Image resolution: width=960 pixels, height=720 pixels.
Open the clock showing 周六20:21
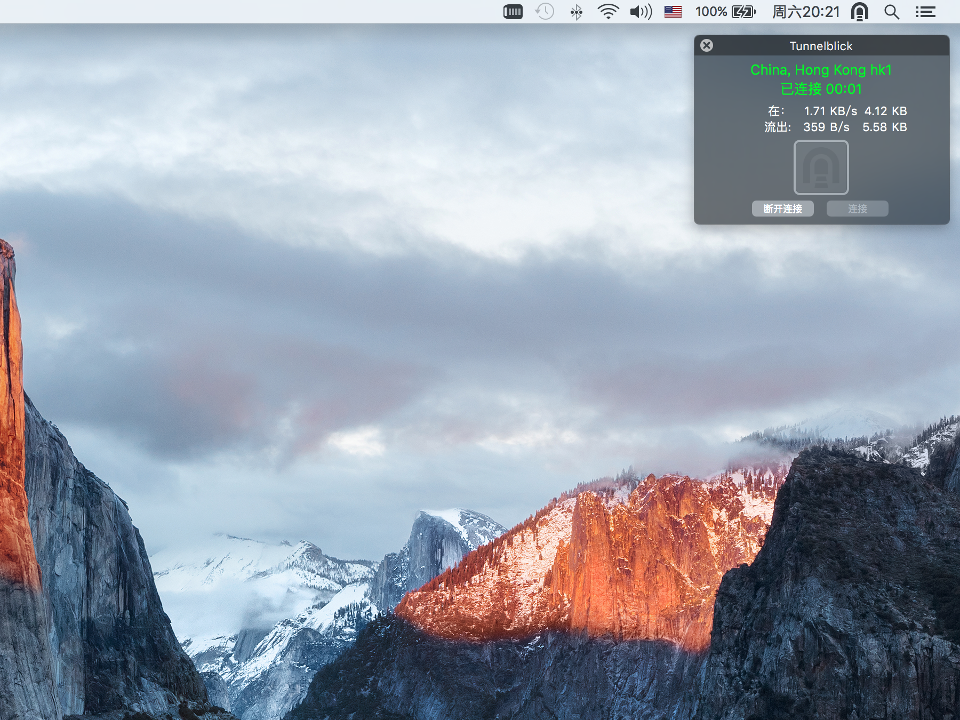pos(806,12)
